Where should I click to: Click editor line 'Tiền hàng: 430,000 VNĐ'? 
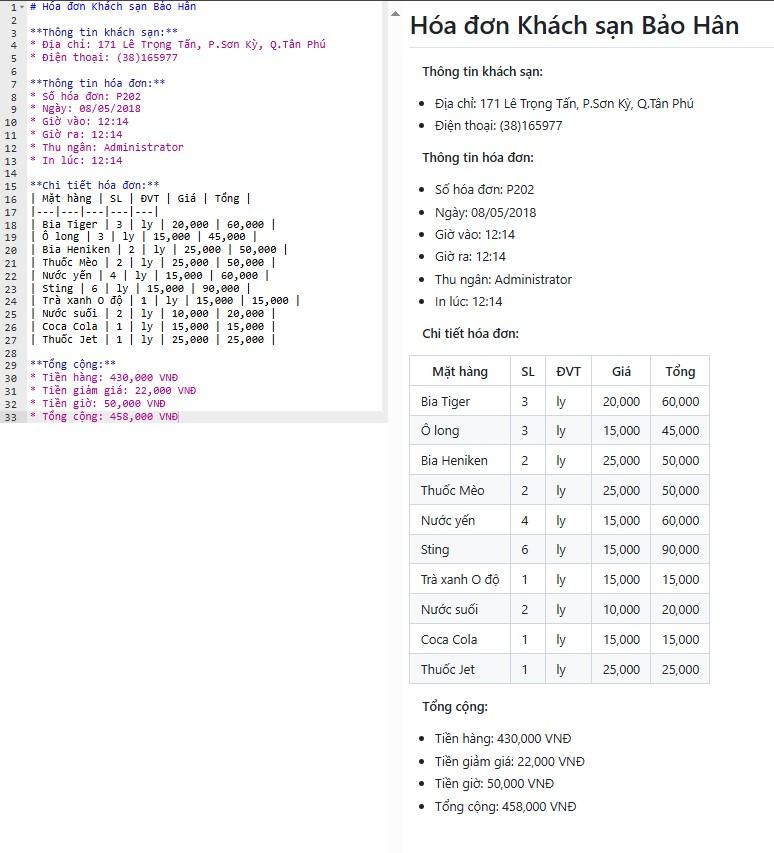point(104,378)
